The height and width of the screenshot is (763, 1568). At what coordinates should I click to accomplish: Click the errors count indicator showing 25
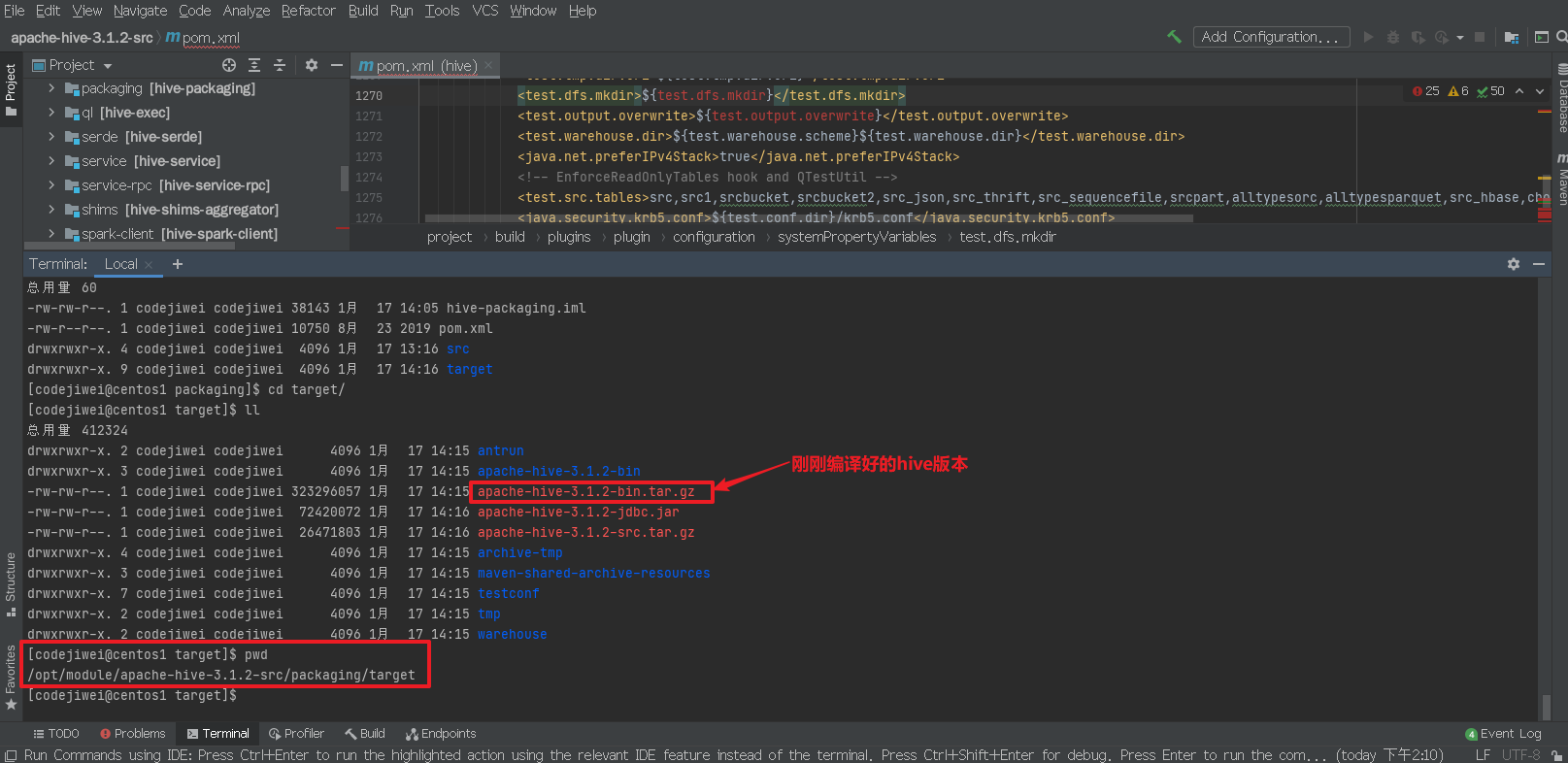(1426, 91)
